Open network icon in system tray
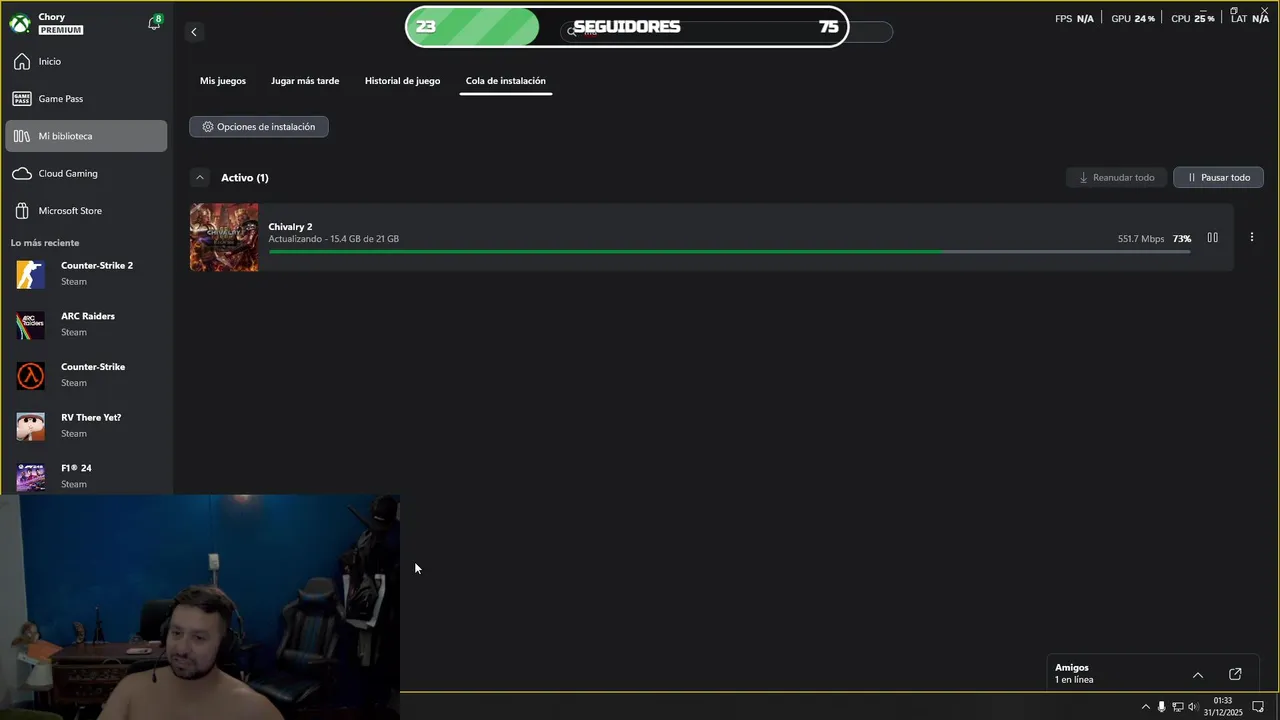This screenshot has height=720, width=1280. [1178, 707]
